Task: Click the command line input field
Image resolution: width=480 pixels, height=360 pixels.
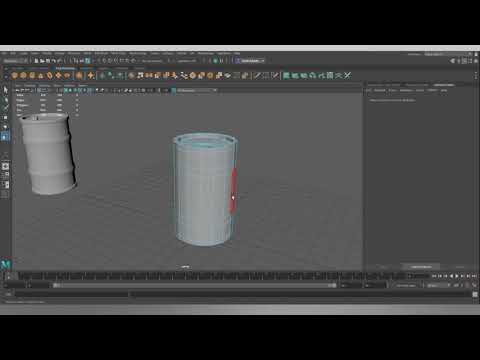Action: [x=72, y=294]
